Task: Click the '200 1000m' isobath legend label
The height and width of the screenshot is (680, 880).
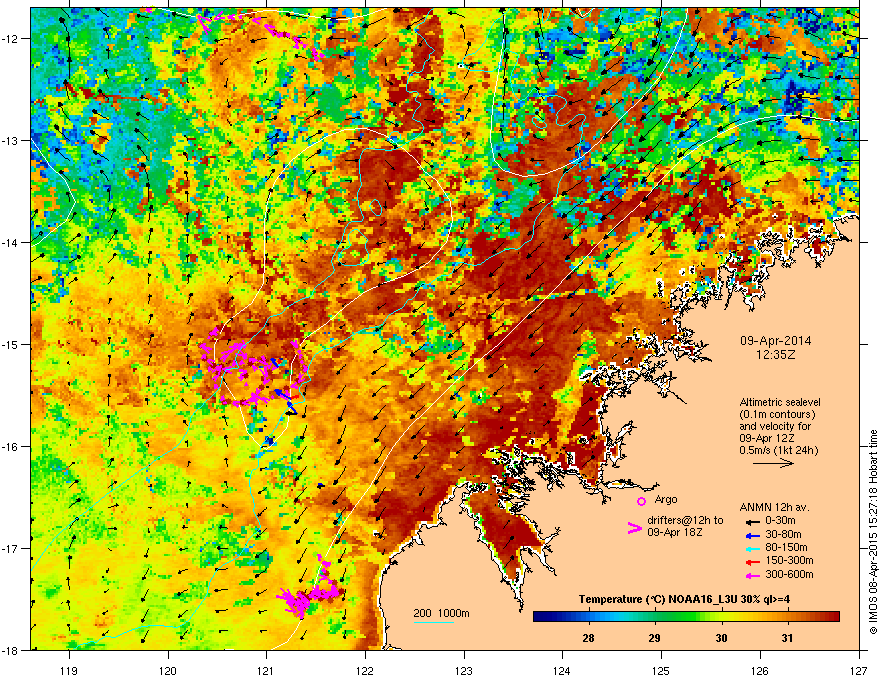Action: pos(441,613)
